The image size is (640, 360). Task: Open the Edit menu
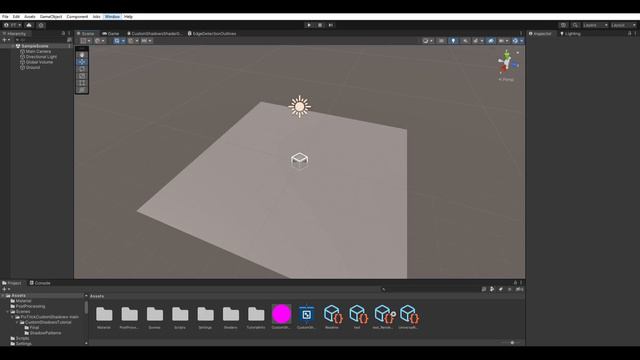[16, 17]
